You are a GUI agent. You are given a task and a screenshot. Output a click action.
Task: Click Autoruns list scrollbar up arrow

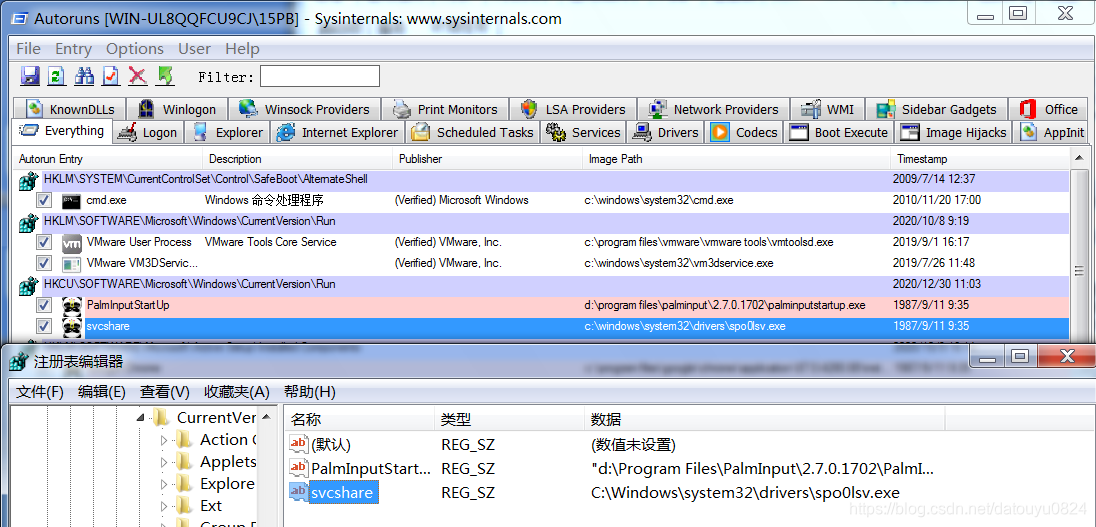pos(1079,159)
